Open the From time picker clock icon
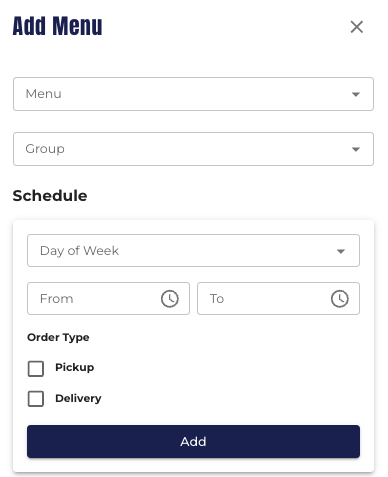Viewport: 388px width, 477px height. click(170, 298)
